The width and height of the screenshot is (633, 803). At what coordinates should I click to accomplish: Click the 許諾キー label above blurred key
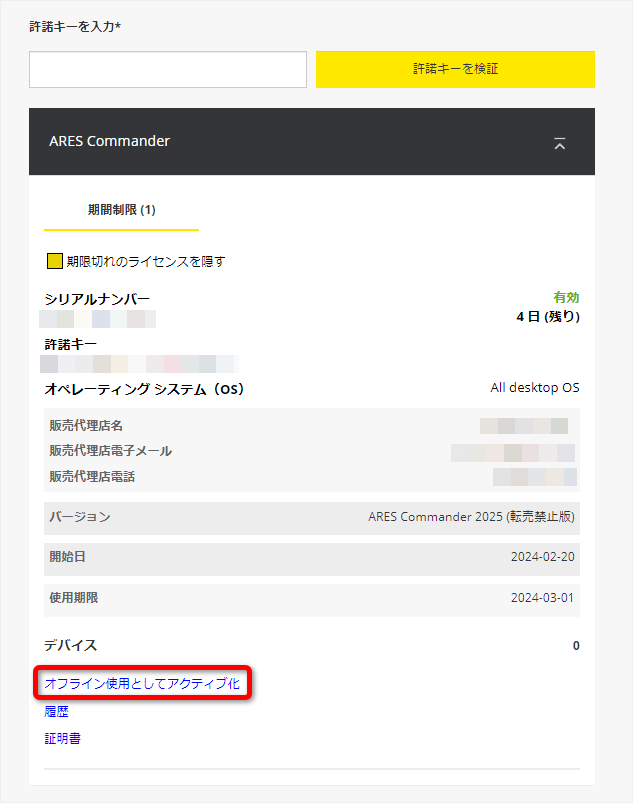point(71,345)
